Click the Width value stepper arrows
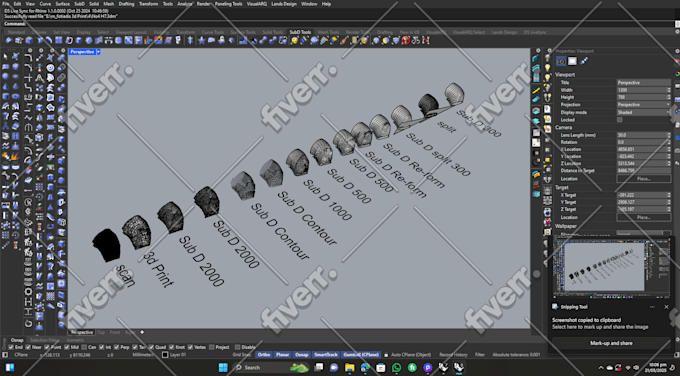Viewport: 680px width, 376px height. coord(668,90)
